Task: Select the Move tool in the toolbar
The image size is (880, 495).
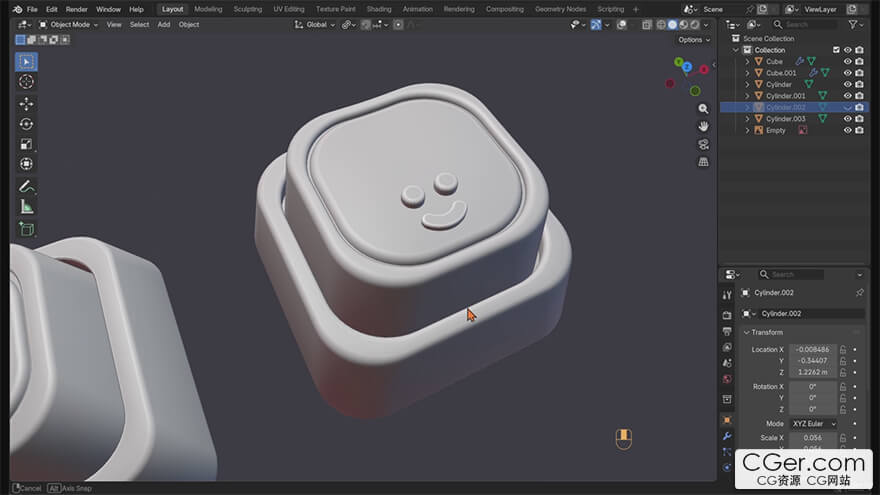Action: click(x=27, y=103)
